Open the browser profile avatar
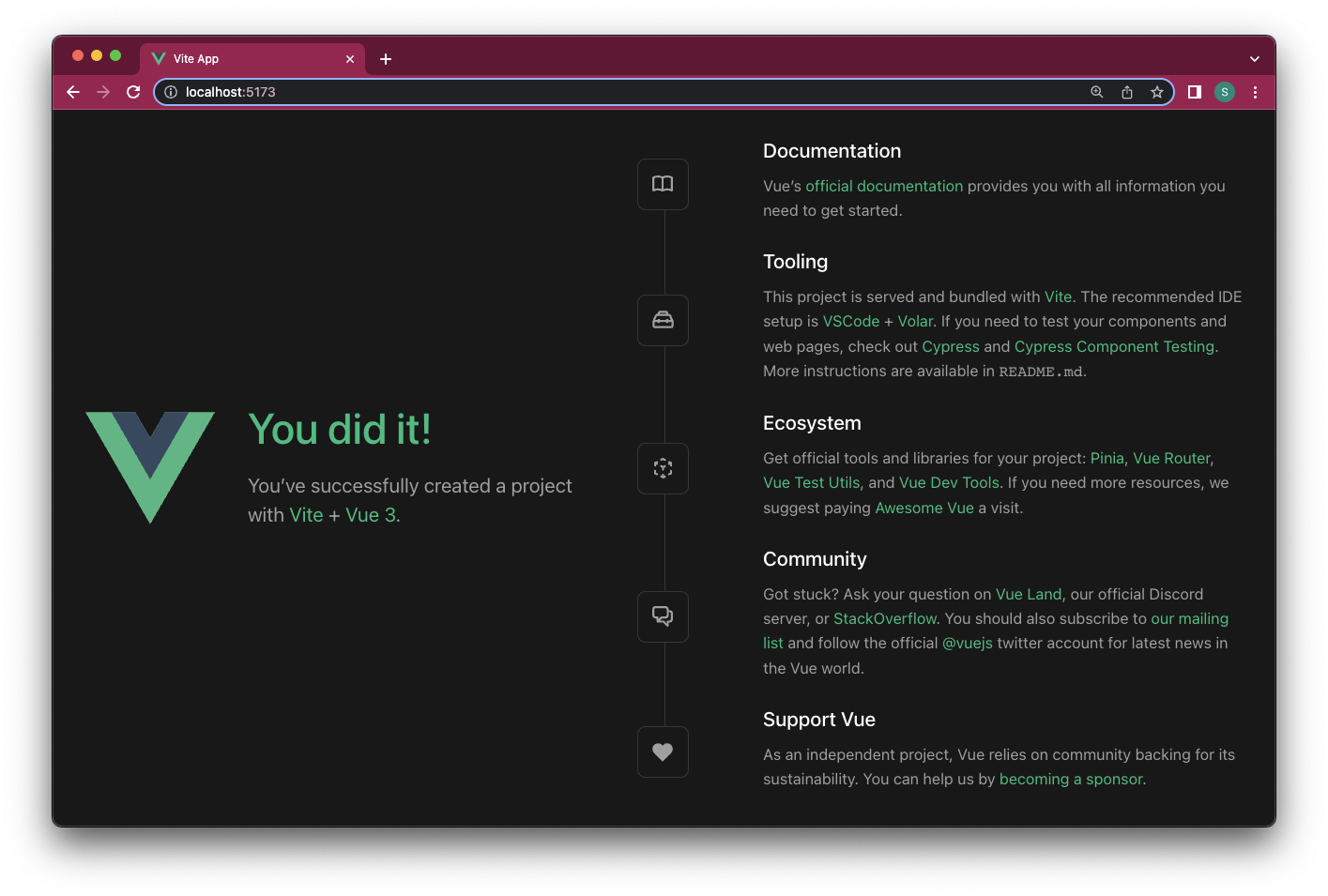Image resolution: width=1328 pixels, height=896 pixels. point(1225,92)
